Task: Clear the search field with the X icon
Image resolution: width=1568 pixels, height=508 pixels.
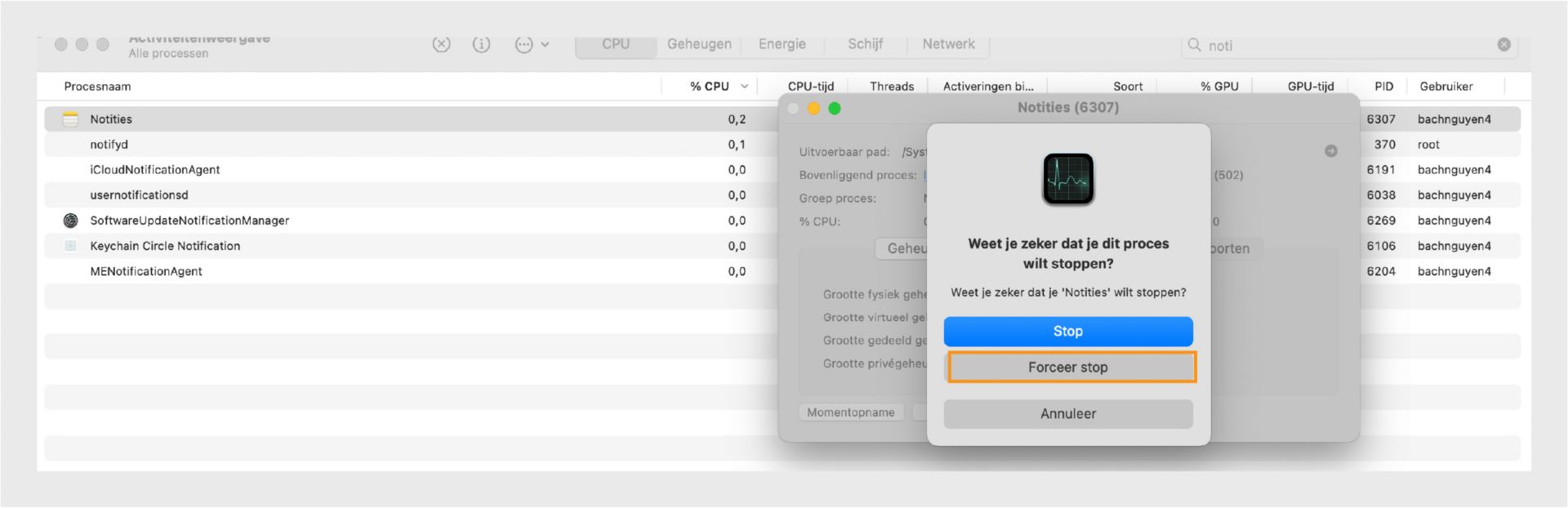Action: coord(1503,45)
